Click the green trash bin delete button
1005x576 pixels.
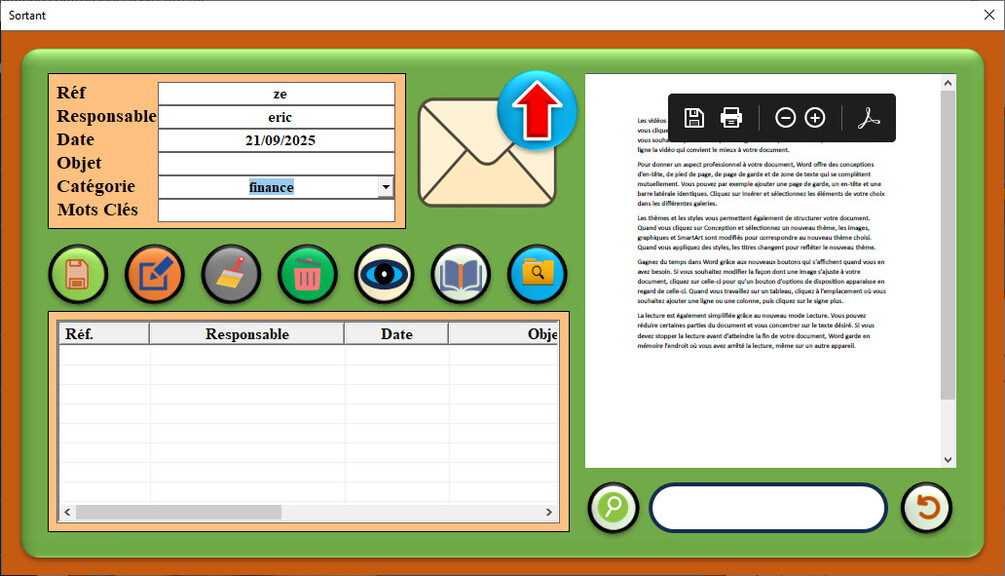[308, 274]
